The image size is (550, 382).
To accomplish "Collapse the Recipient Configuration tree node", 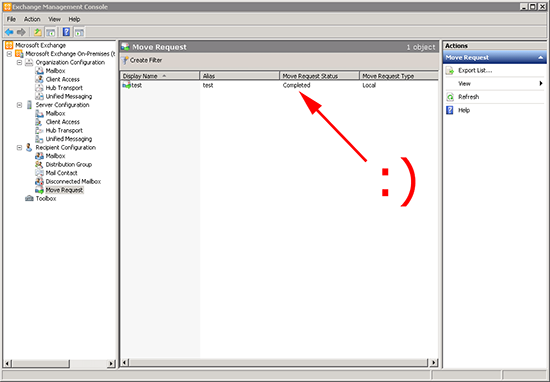I will coord(20,148).
